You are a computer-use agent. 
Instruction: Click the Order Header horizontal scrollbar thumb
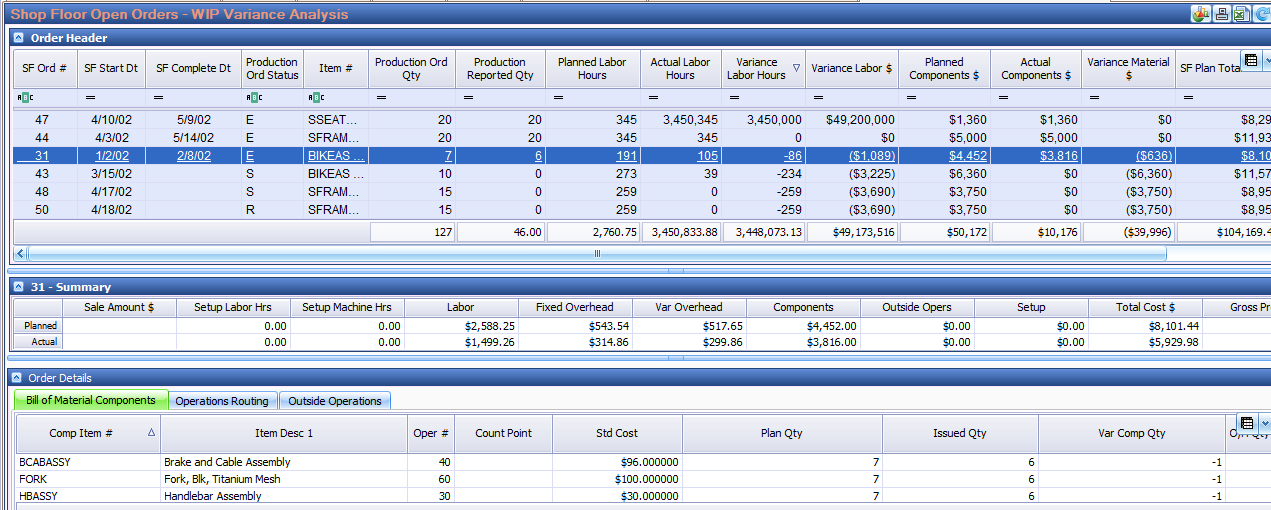pos(596,254)
